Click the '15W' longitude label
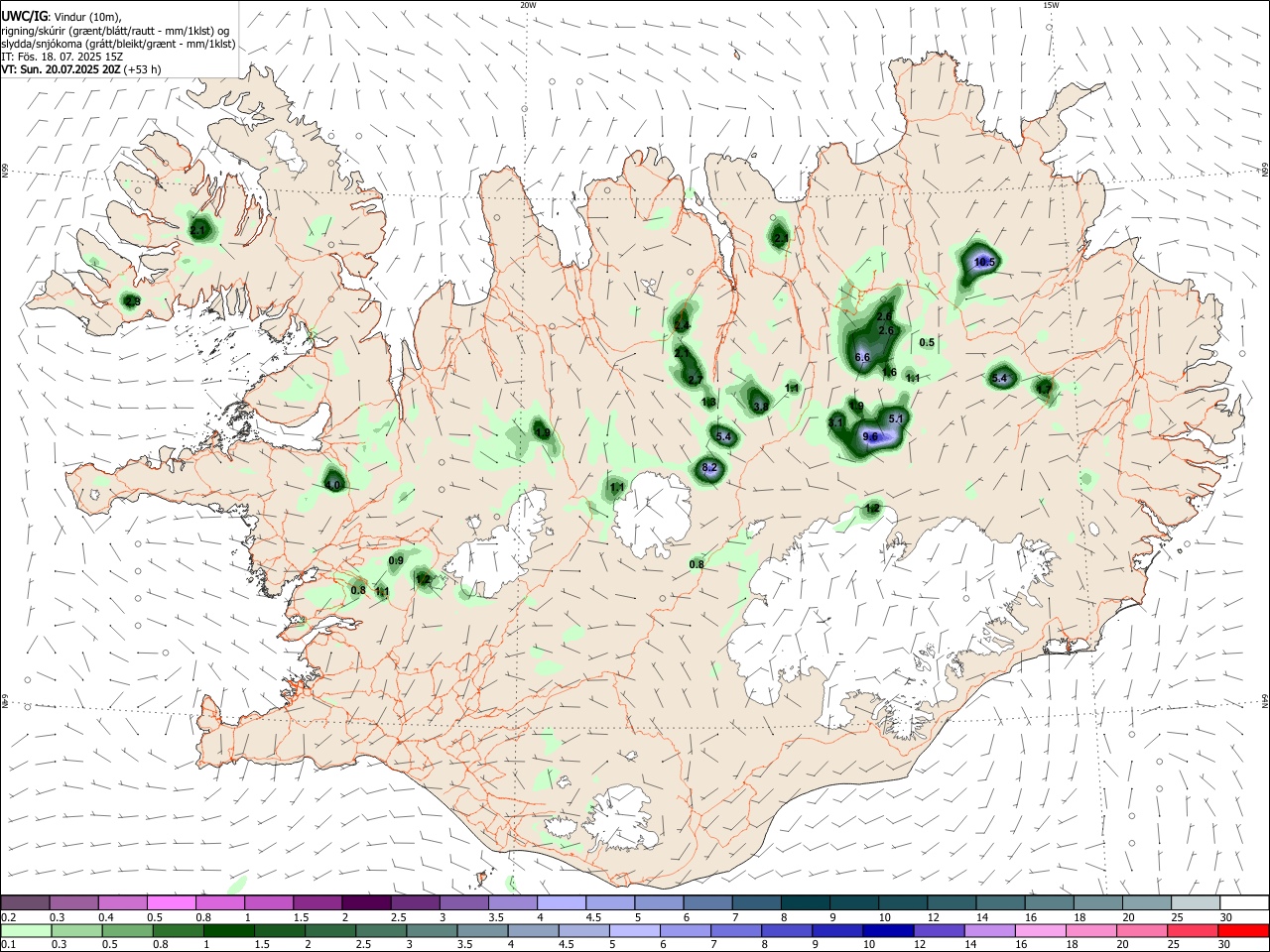1270x952 pixels. [x=1051, y=5]
